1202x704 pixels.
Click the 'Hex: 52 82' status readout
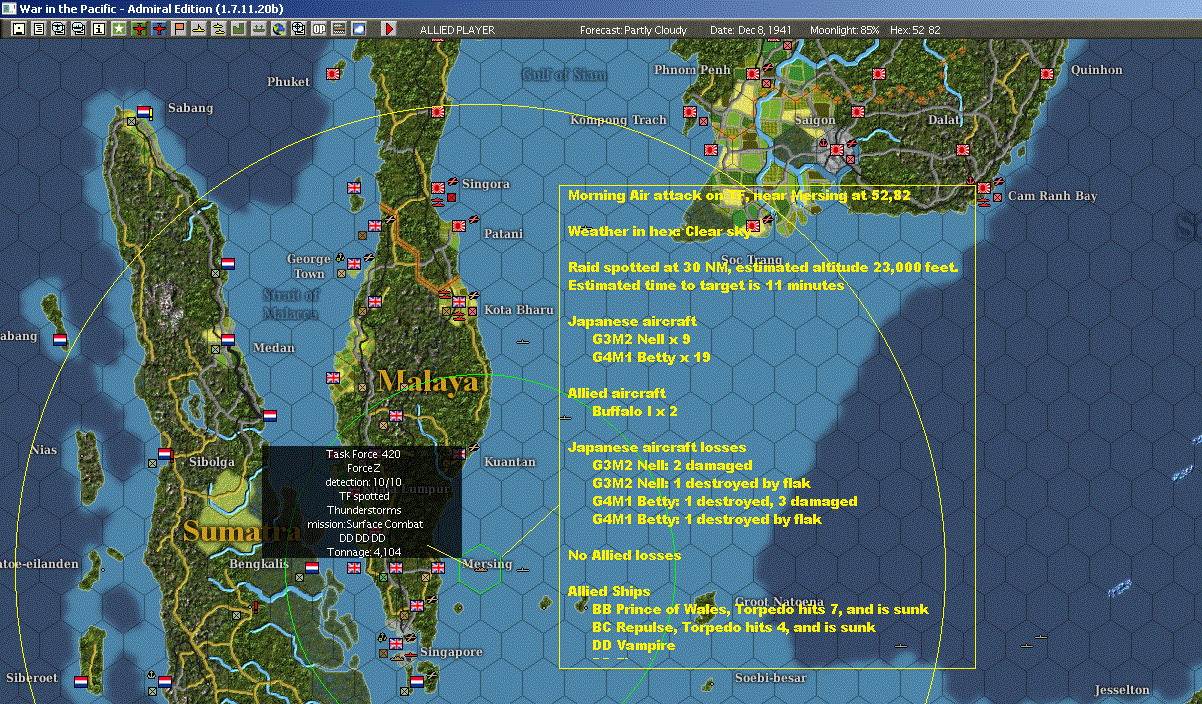(x=914, y=30)
